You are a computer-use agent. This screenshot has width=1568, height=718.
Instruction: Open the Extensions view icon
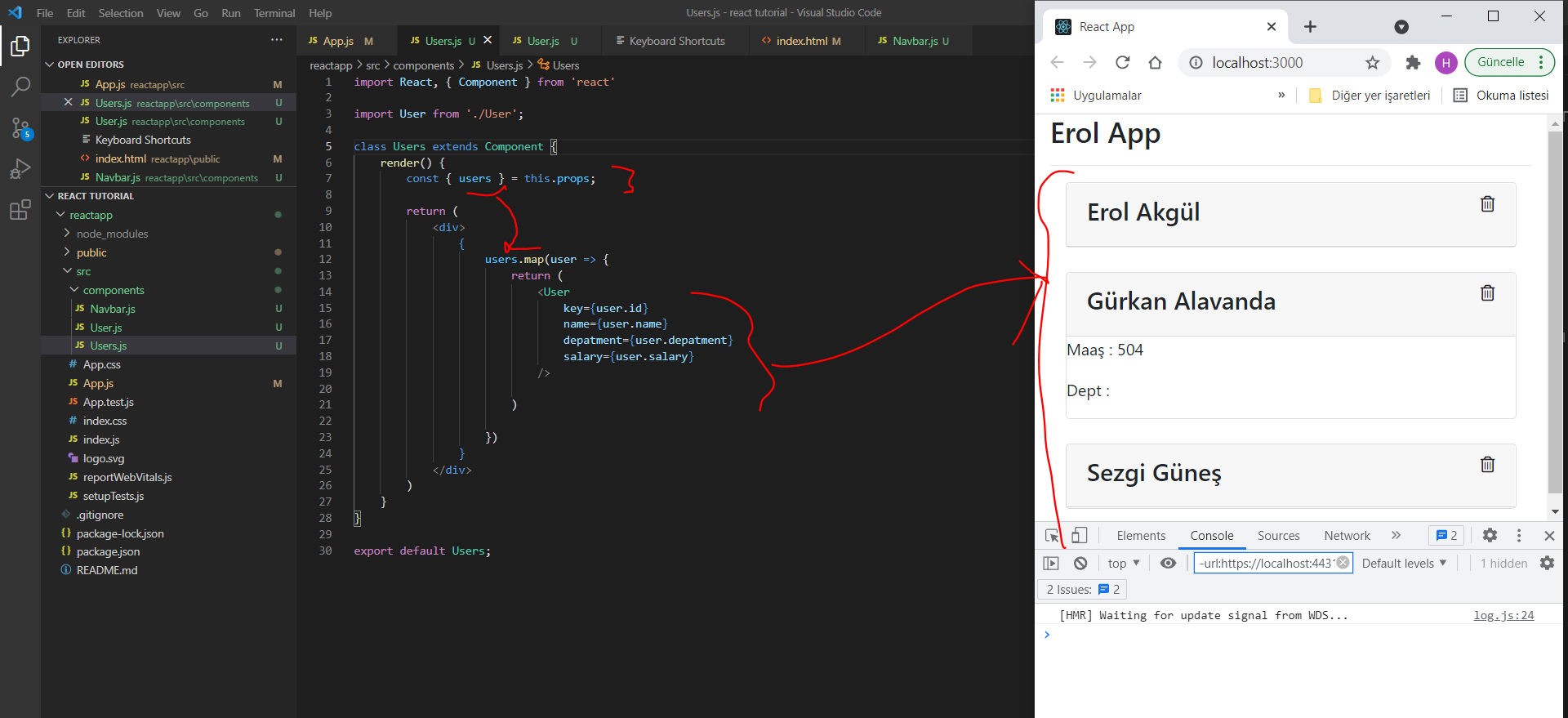coord(20,211)
